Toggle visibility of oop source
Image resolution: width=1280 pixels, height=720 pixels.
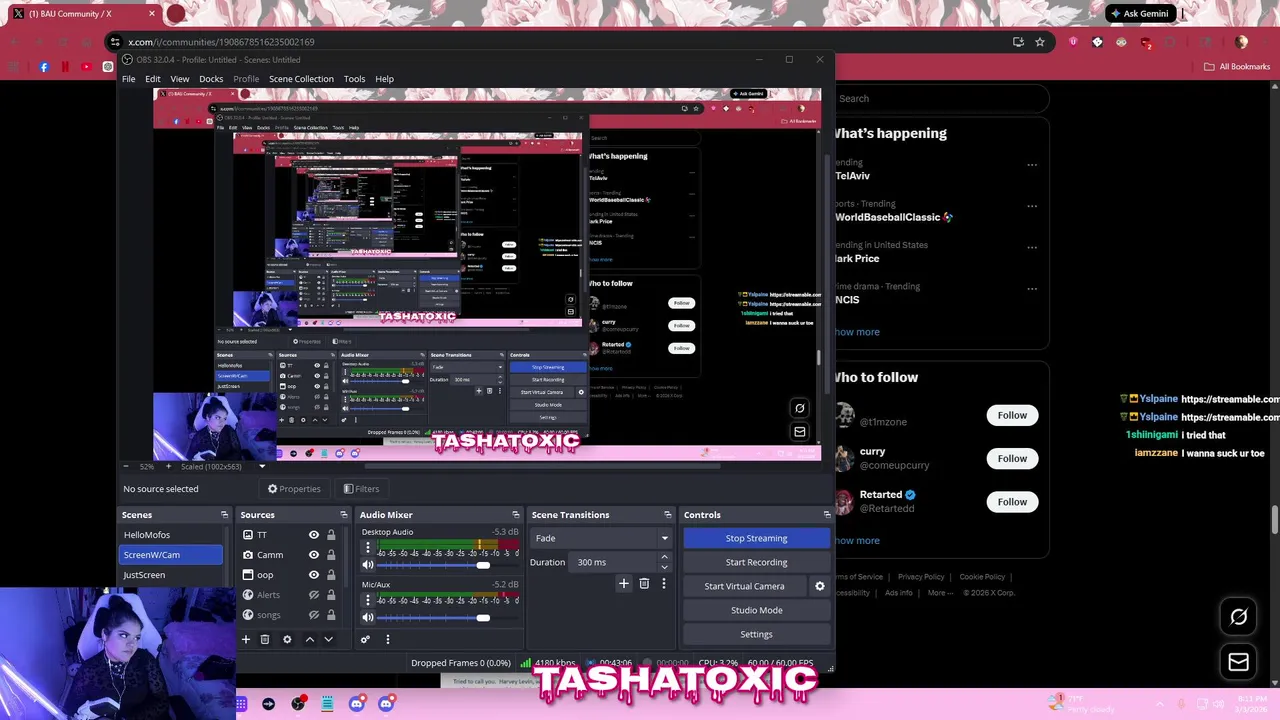point(314,575)
